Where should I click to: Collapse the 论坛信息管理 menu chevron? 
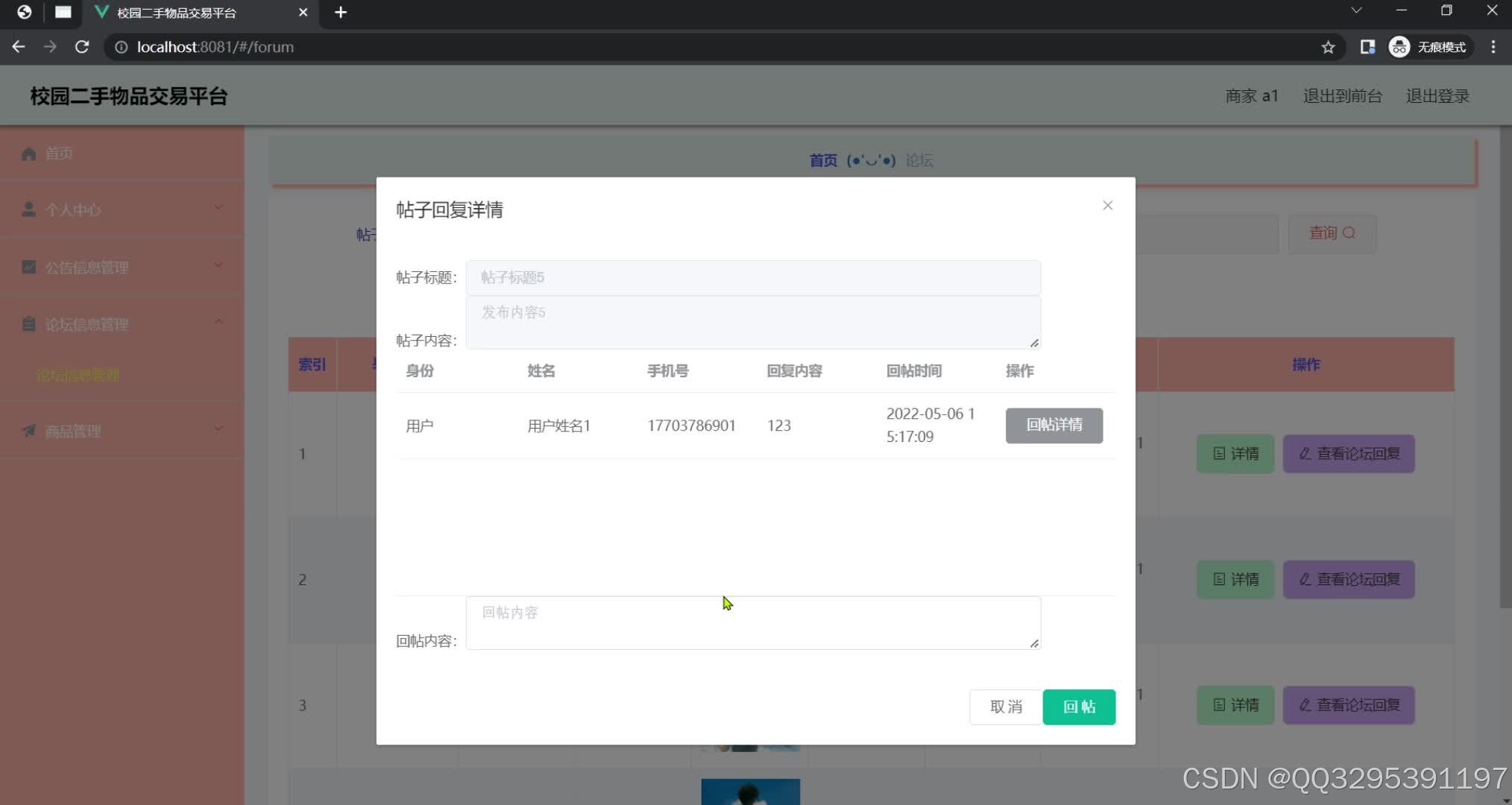pos(218,322)
